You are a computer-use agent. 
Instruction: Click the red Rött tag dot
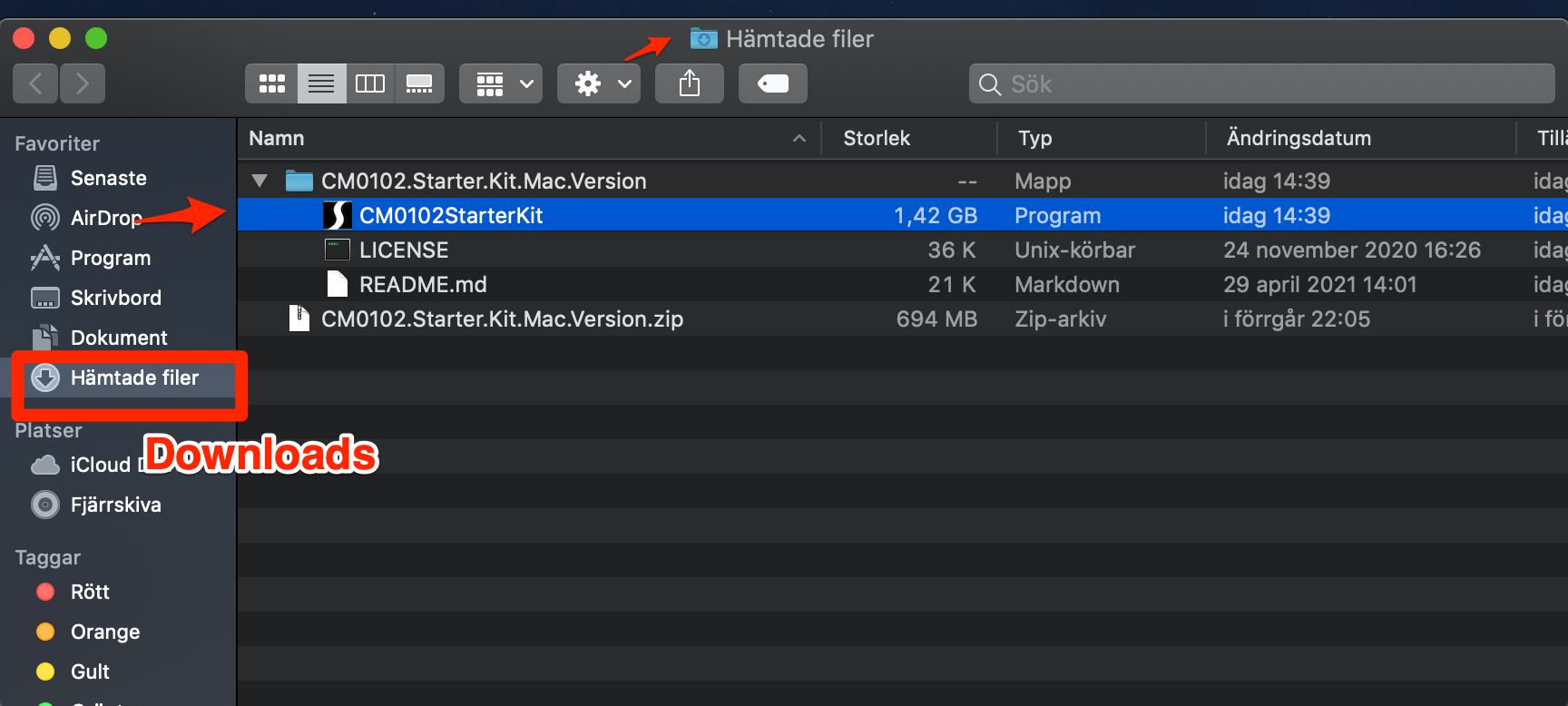(x=44, y=592)
